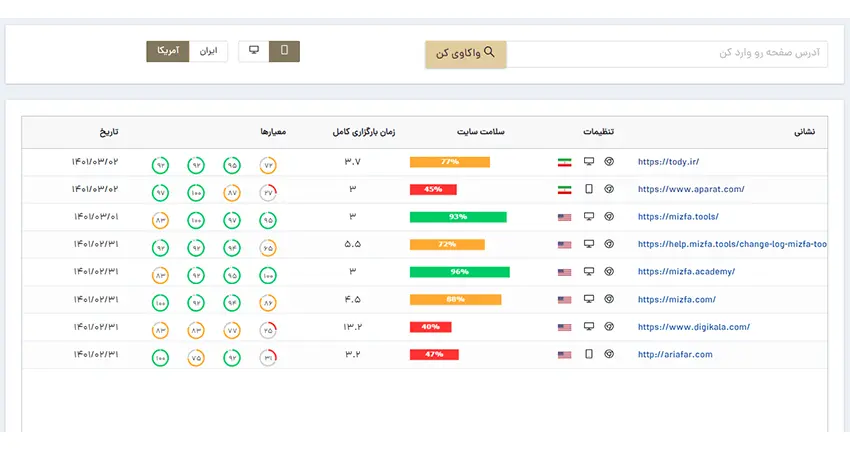This screenshot has height=450, width=850.
Task: Click the 47% site health bar
Action: 434,355
